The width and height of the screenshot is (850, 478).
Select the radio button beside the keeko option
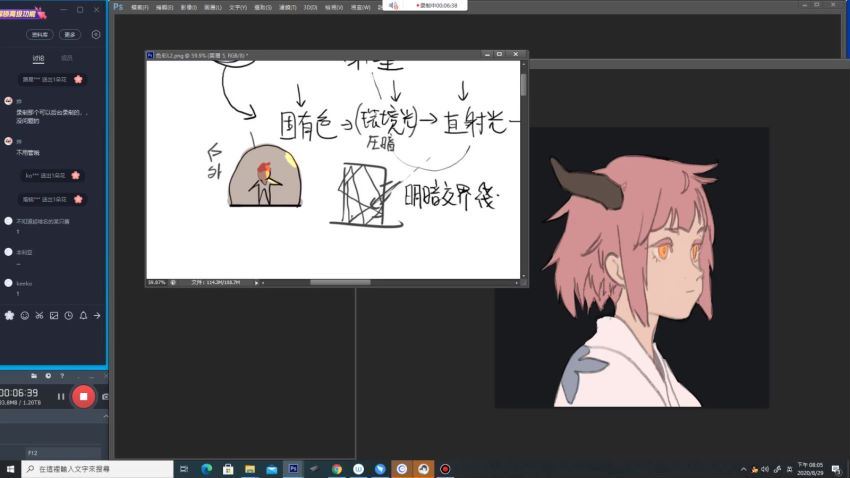click(x=9, y=283)
